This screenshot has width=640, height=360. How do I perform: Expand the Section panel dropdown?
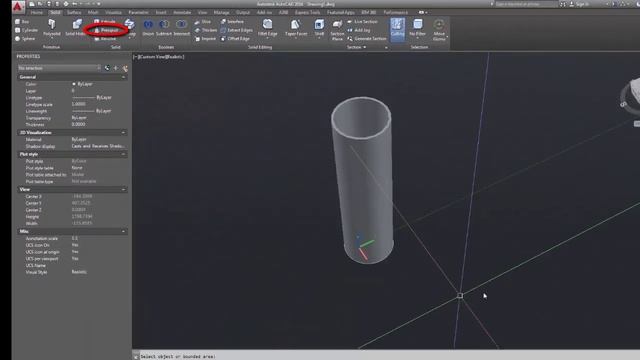pos(356,47)
